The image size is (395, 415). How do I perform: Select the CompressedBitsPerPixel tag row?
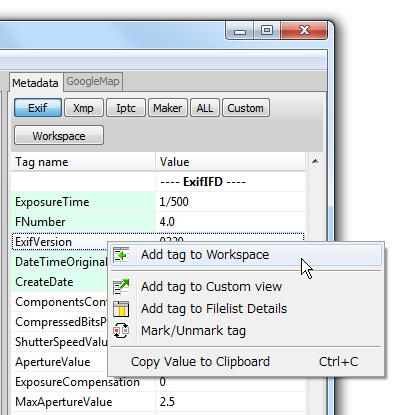pos(59,322)
